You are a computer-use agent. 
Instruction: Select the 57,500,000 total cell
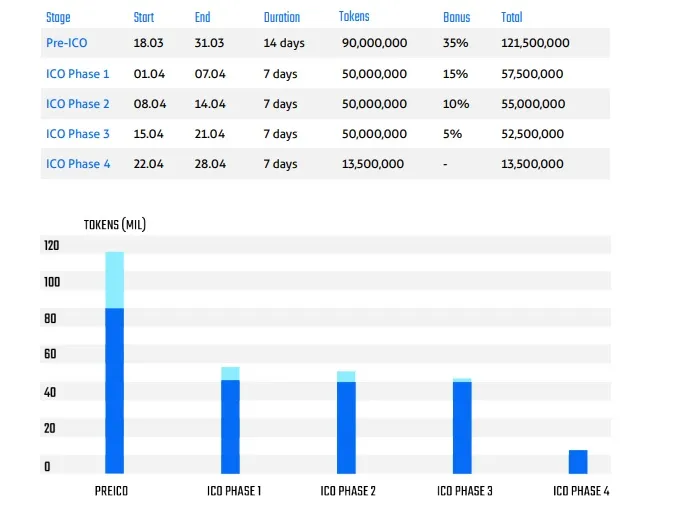[532, 74]
